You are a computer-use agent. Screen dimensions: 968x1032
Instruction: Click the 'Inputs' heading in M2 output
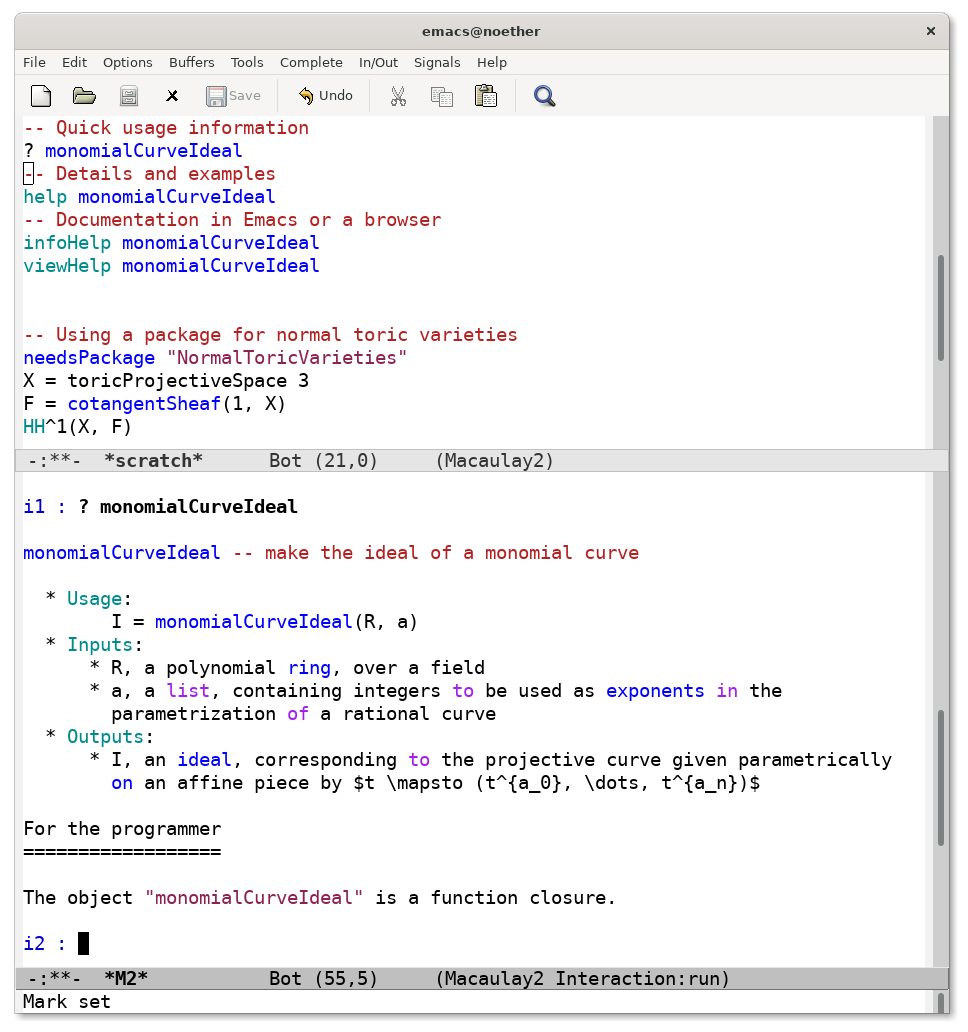(x=100, y=645)
